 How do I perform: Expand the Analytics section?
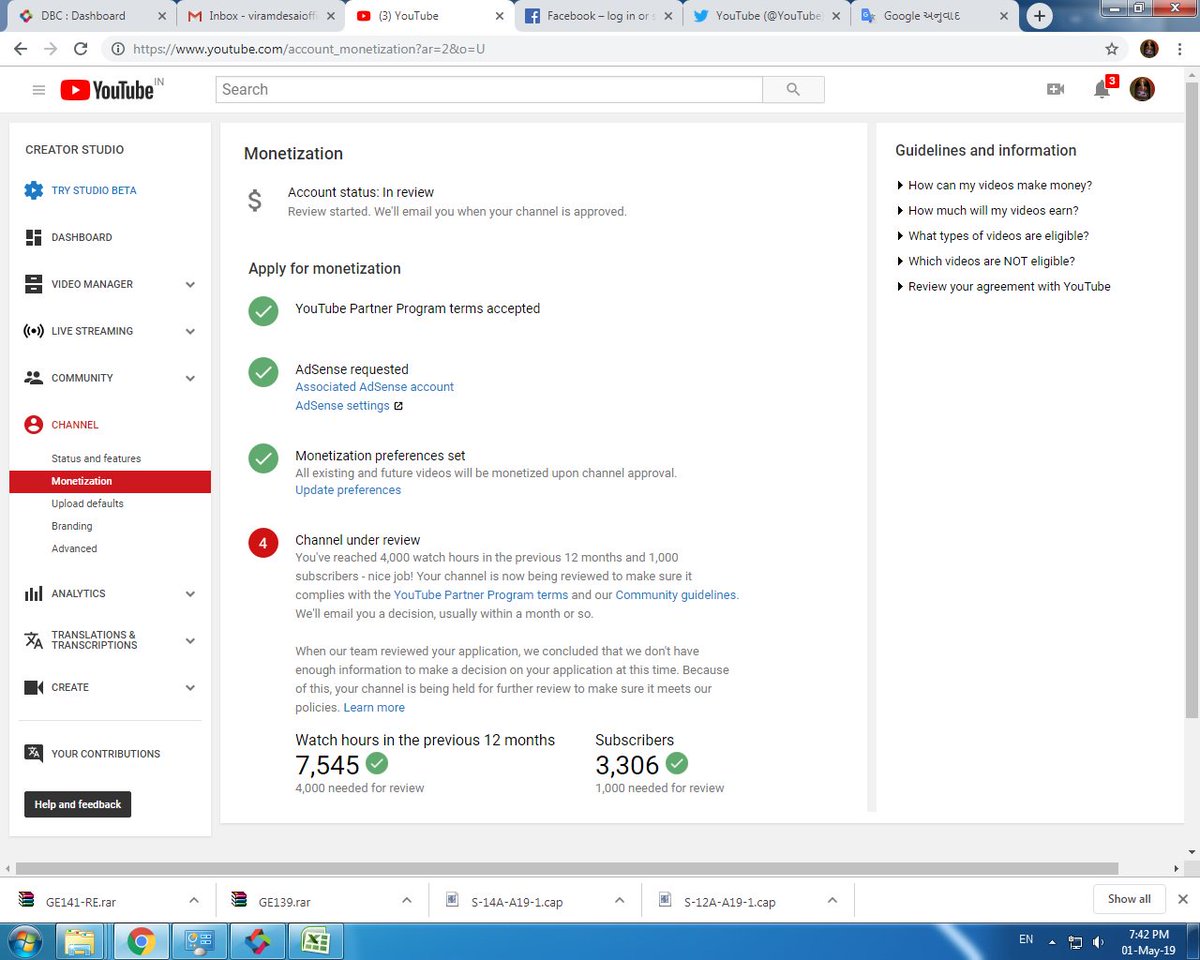pyautogui.click(x=190, y=594)
